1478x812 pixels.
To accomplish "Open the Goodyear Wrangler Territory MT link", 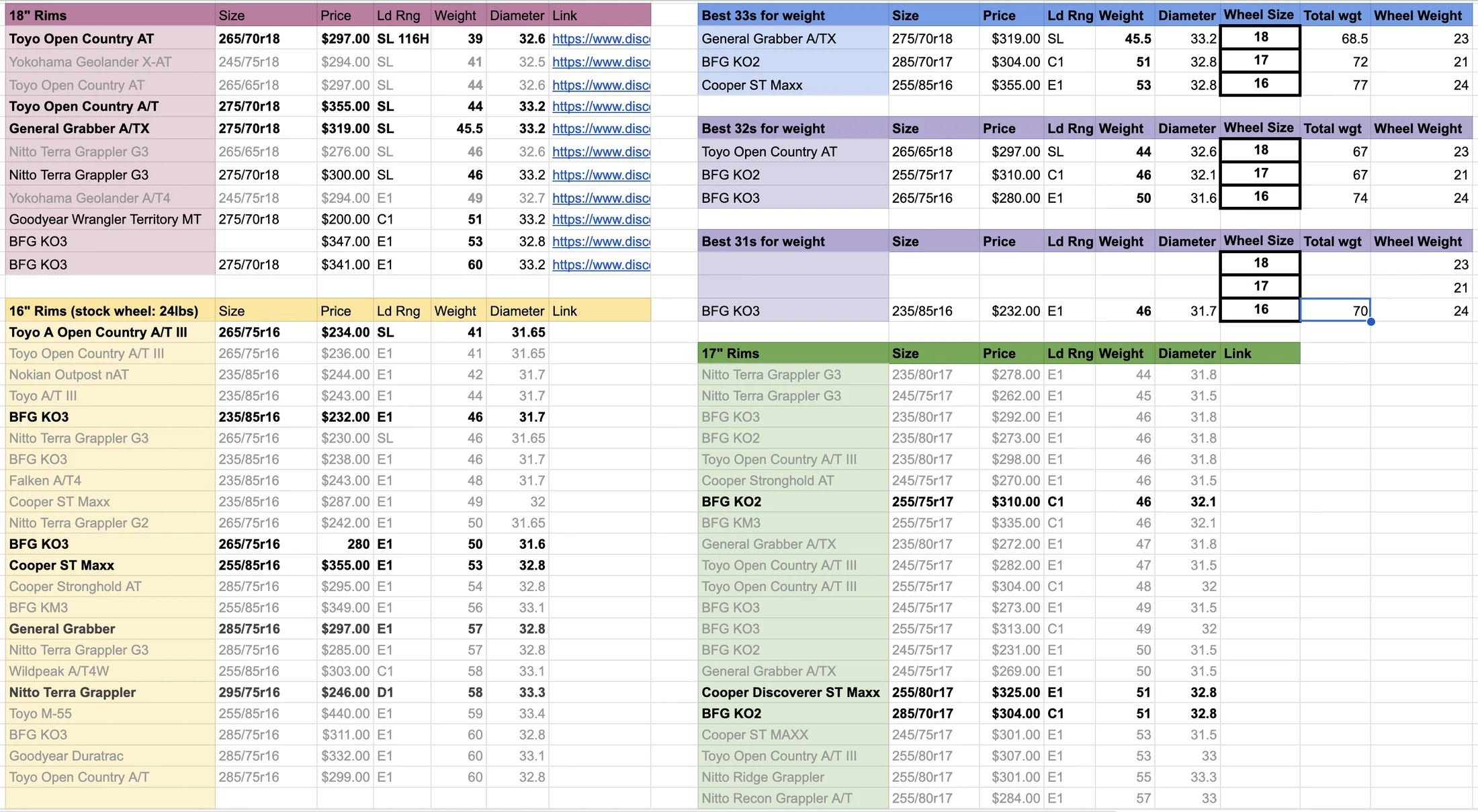I will [601, 220].
